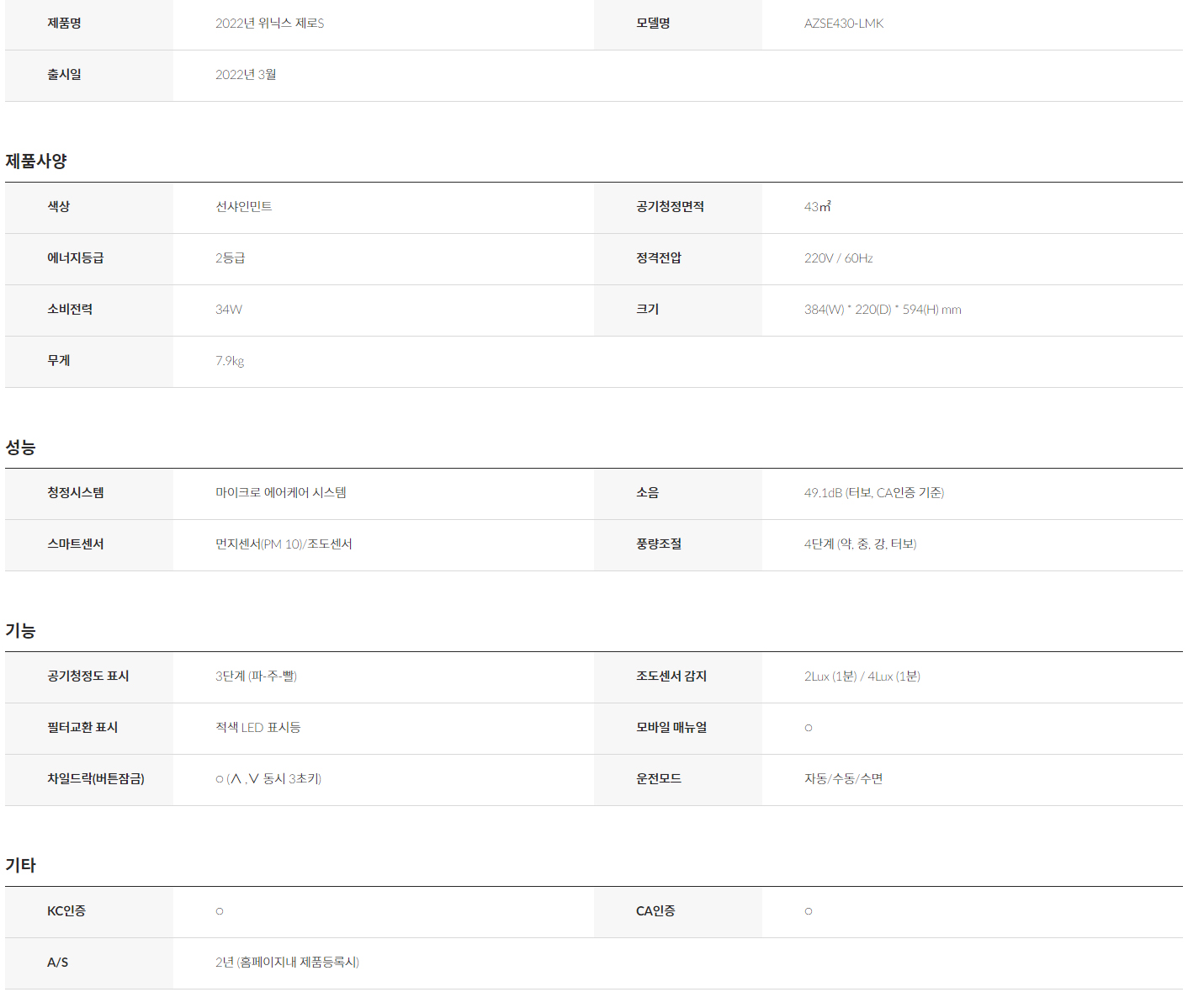This screenshot has height=1008, width=1188.
Task: Click the model name AZSE430-LMK
Action: pyautogui.click(x=843, y=24)
